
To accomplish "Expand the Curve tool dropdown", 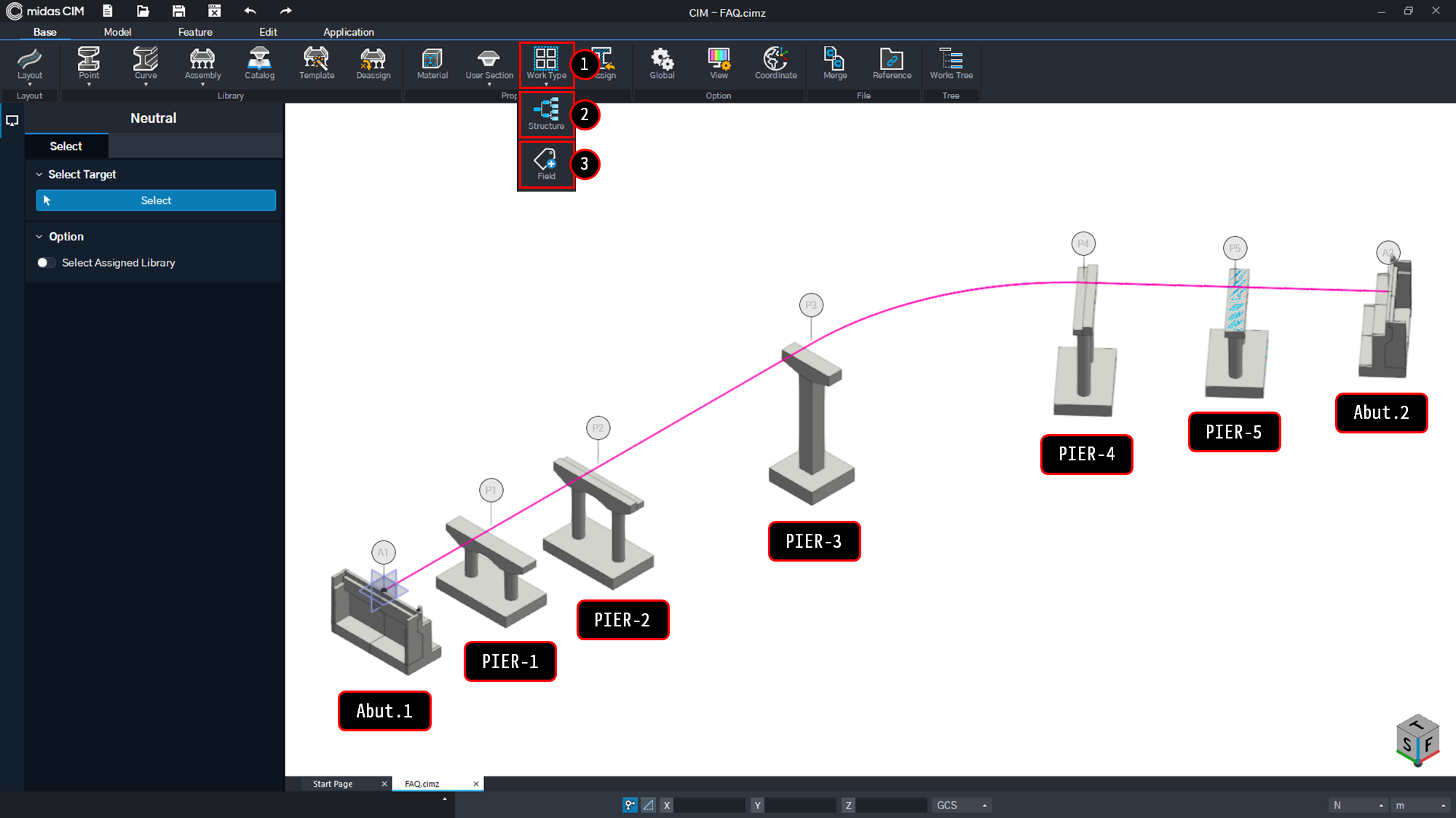I will 146,85.
